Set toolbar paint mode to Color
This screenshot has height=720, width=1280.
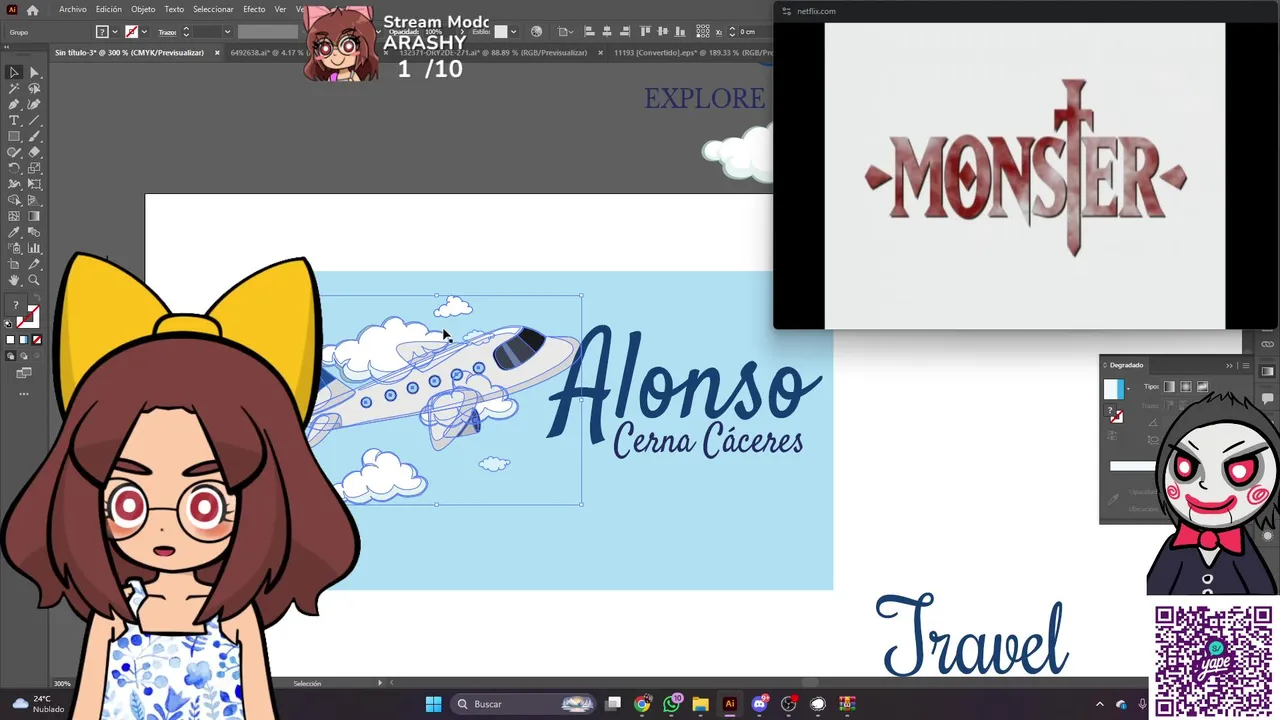tap(10, 340)
